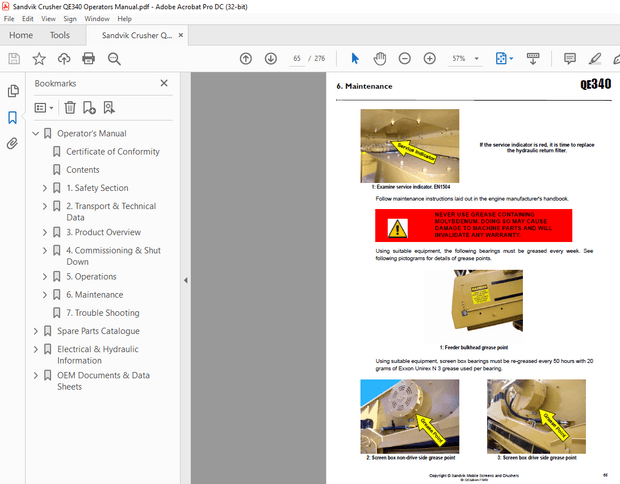Select the highlighter pen tool
Image resolution: width=620 pixels, height=484 pixels.
click(595, 59)
